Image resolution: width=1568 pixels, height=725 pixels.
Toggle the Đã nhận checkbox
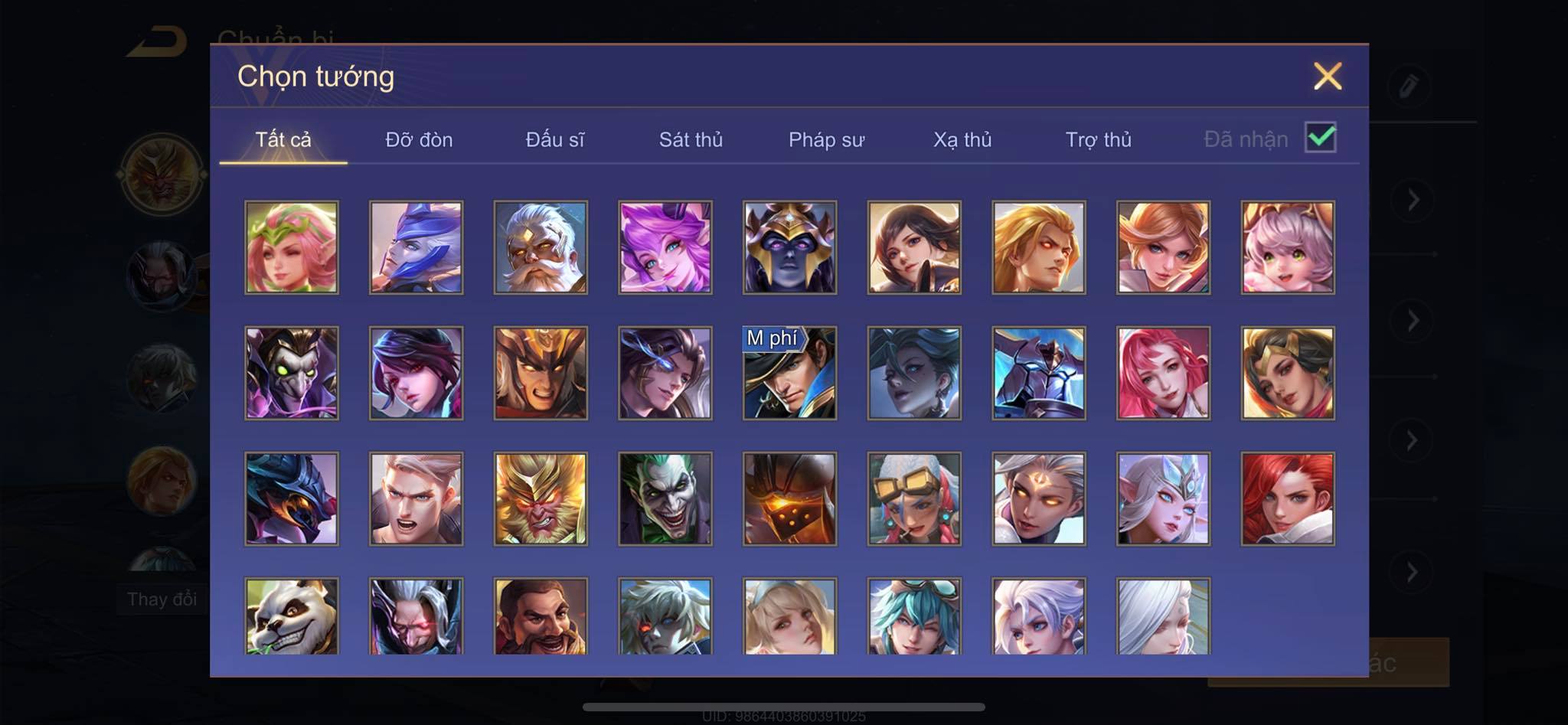click(1320, 138)
